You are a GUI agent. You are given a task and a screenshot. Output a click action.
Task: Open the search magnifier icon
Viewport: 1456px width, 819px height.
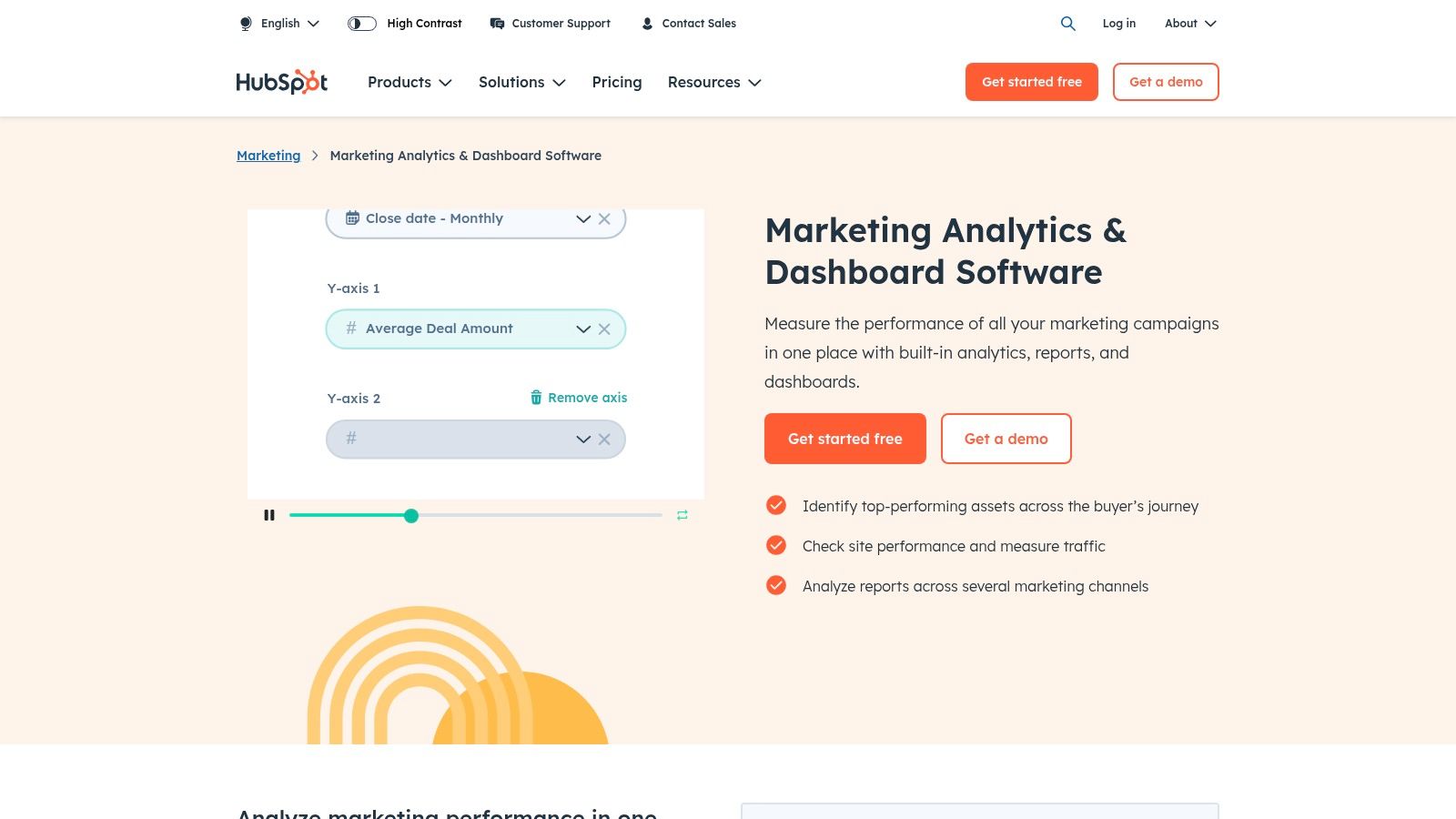(x=1068, y=24)
